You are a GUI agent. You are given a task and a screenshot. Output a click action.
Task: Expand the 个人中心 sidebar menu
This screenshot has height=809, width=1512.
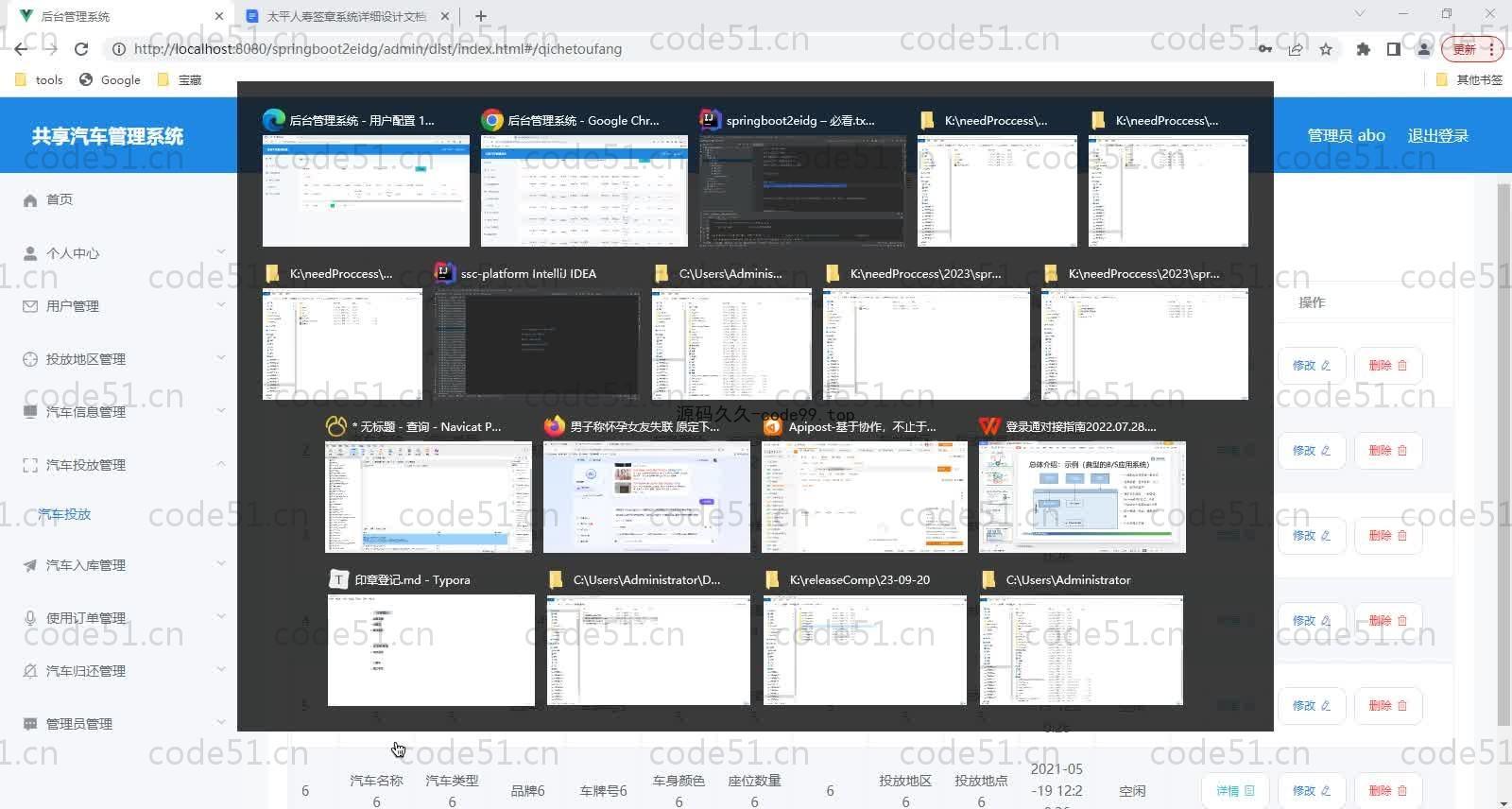(118, 253)
